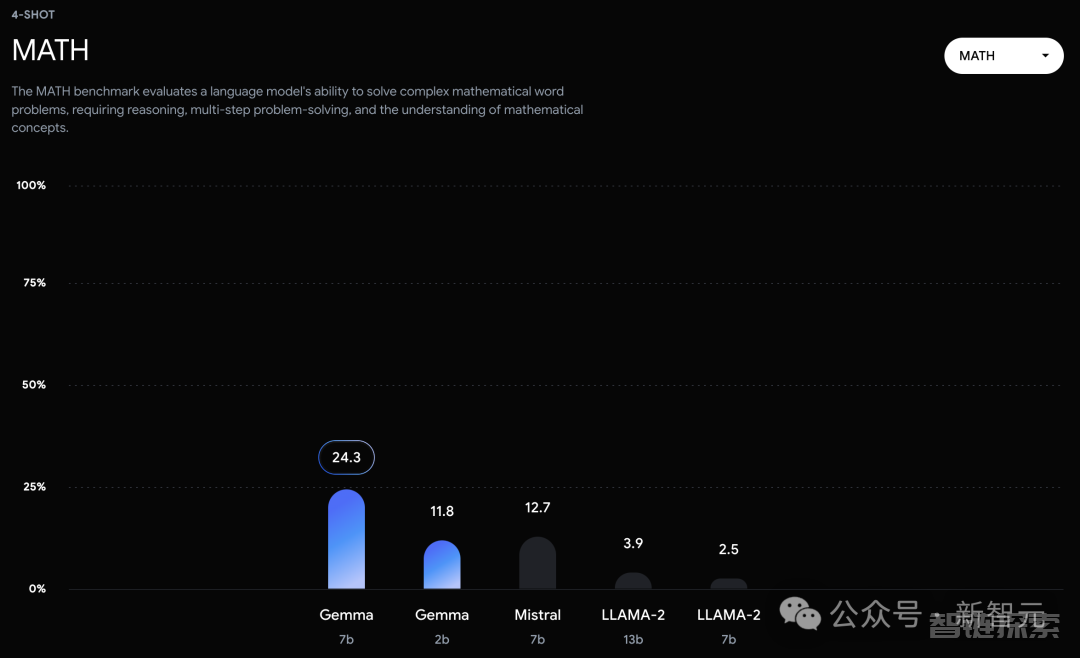Click the dropdown arrow in MATH selector
The height and width of the screenshot is (658, 1080).
tap(1045, 56)
